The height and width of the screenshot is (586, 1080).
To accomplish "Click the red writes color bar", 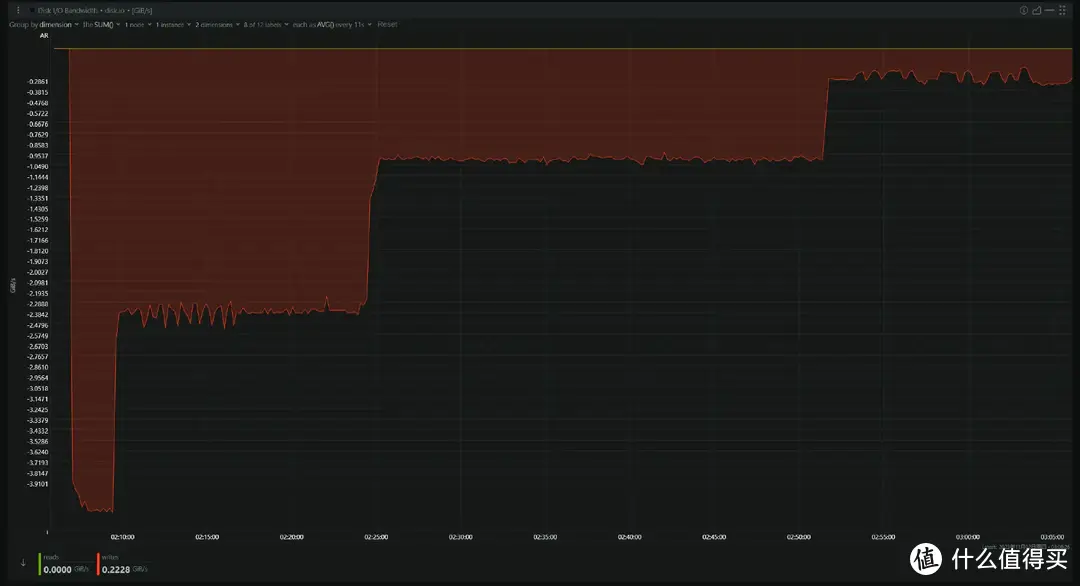I will (x=98, y=564).
